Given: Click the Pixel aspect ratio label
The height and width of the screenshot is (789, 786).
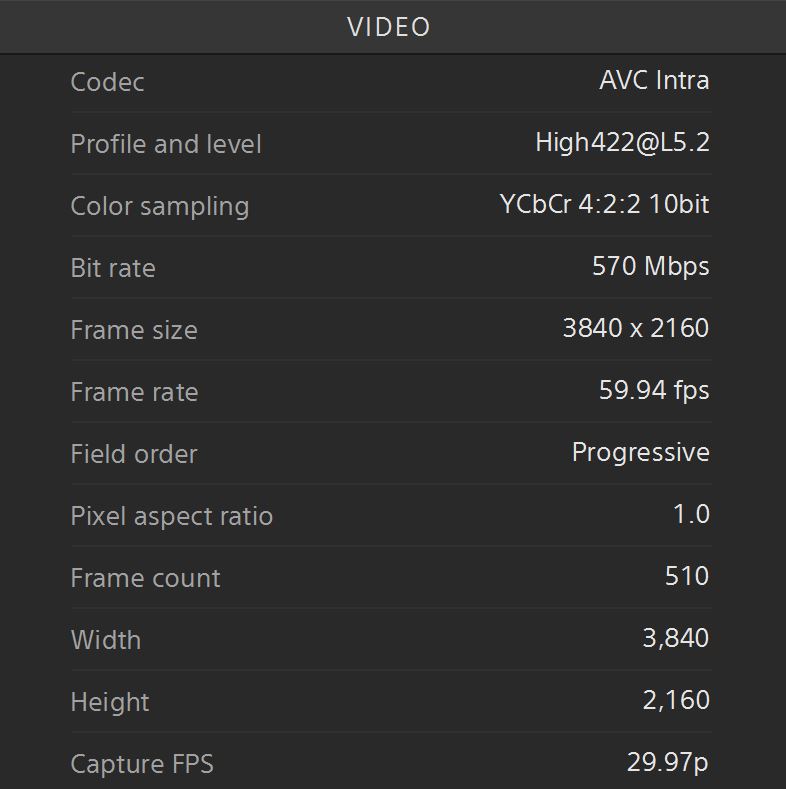Looking at the screenshot, I should [x=172, y=516].
